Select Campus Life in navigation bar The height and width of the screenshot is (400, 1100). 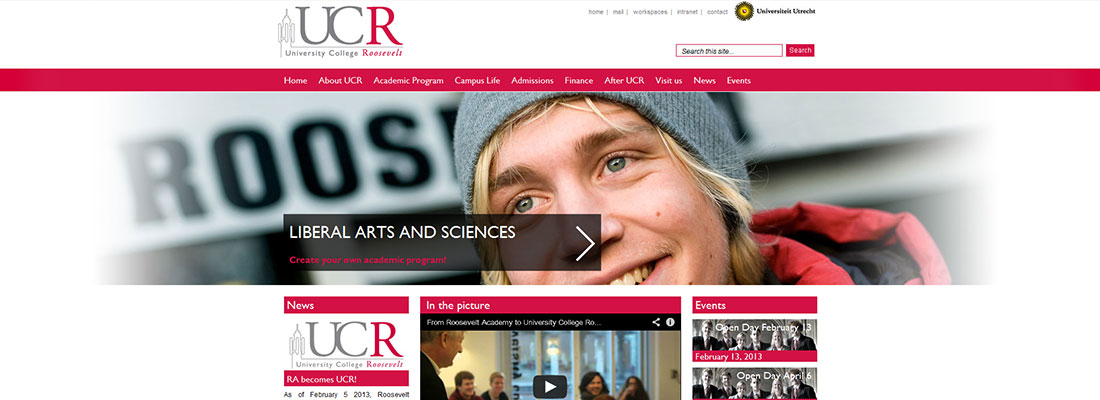(x=477, y=81)
